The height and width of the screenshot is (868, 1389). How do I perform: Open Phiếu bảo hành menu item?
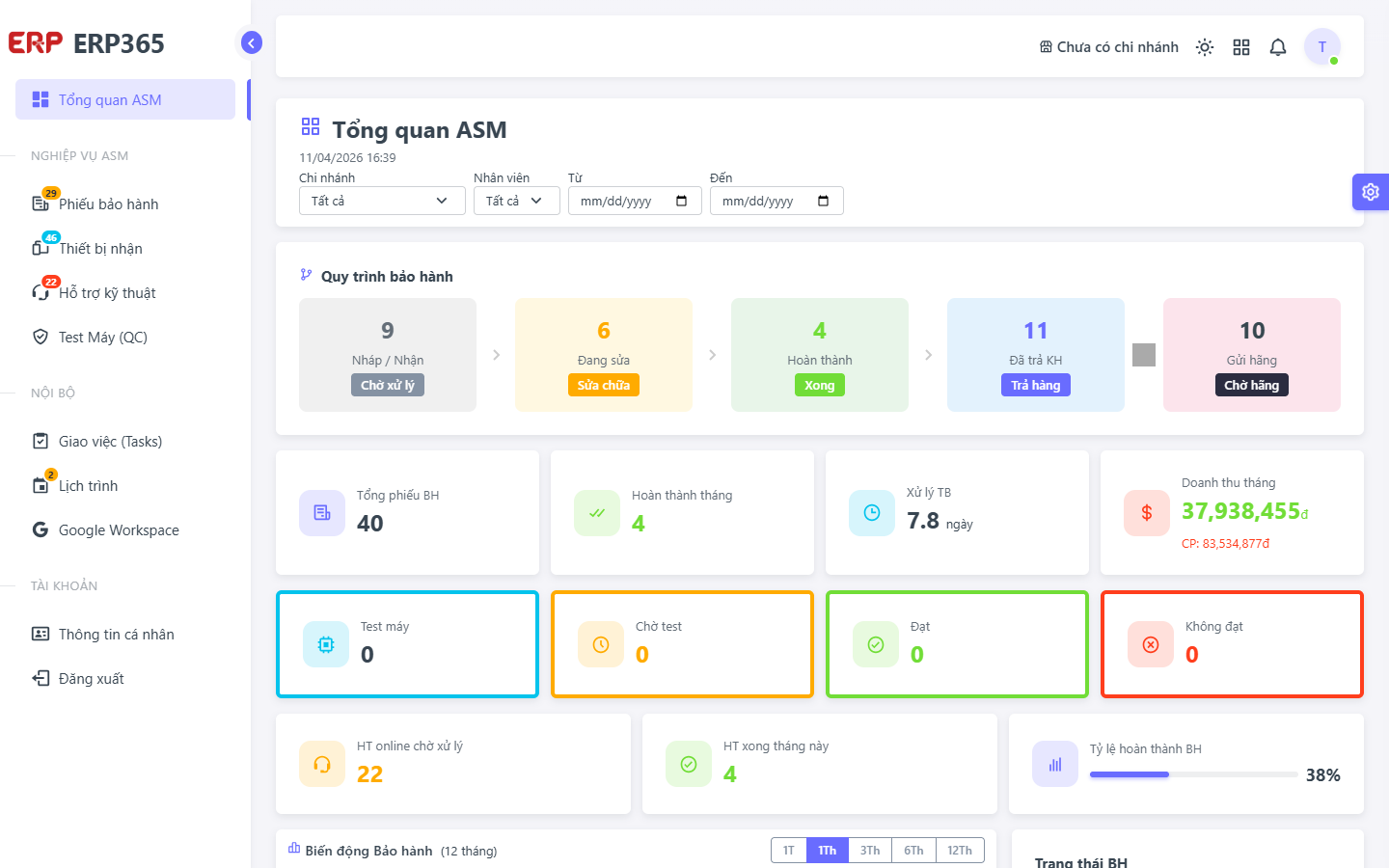125,203
